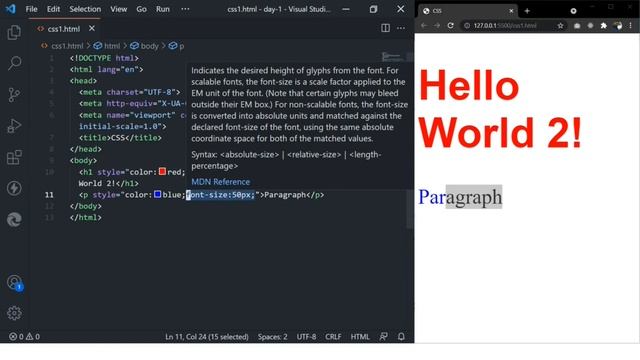This screenshot has height=360, width=640.
Task: Split the editor to the right
Action: (385, 28)
